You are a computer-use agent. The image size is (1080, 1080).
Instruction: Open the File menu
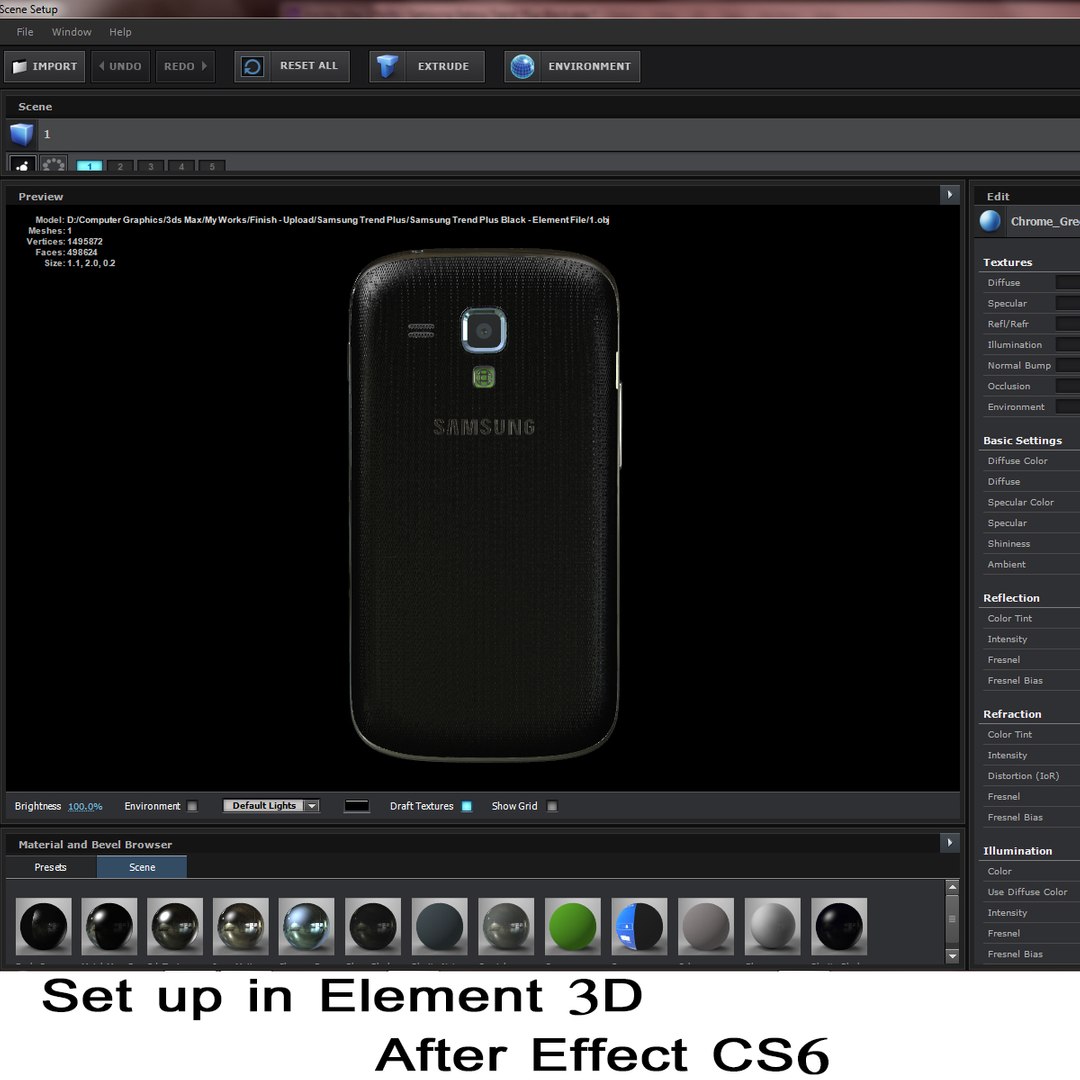pyautogui.click(x=25, y=32)
